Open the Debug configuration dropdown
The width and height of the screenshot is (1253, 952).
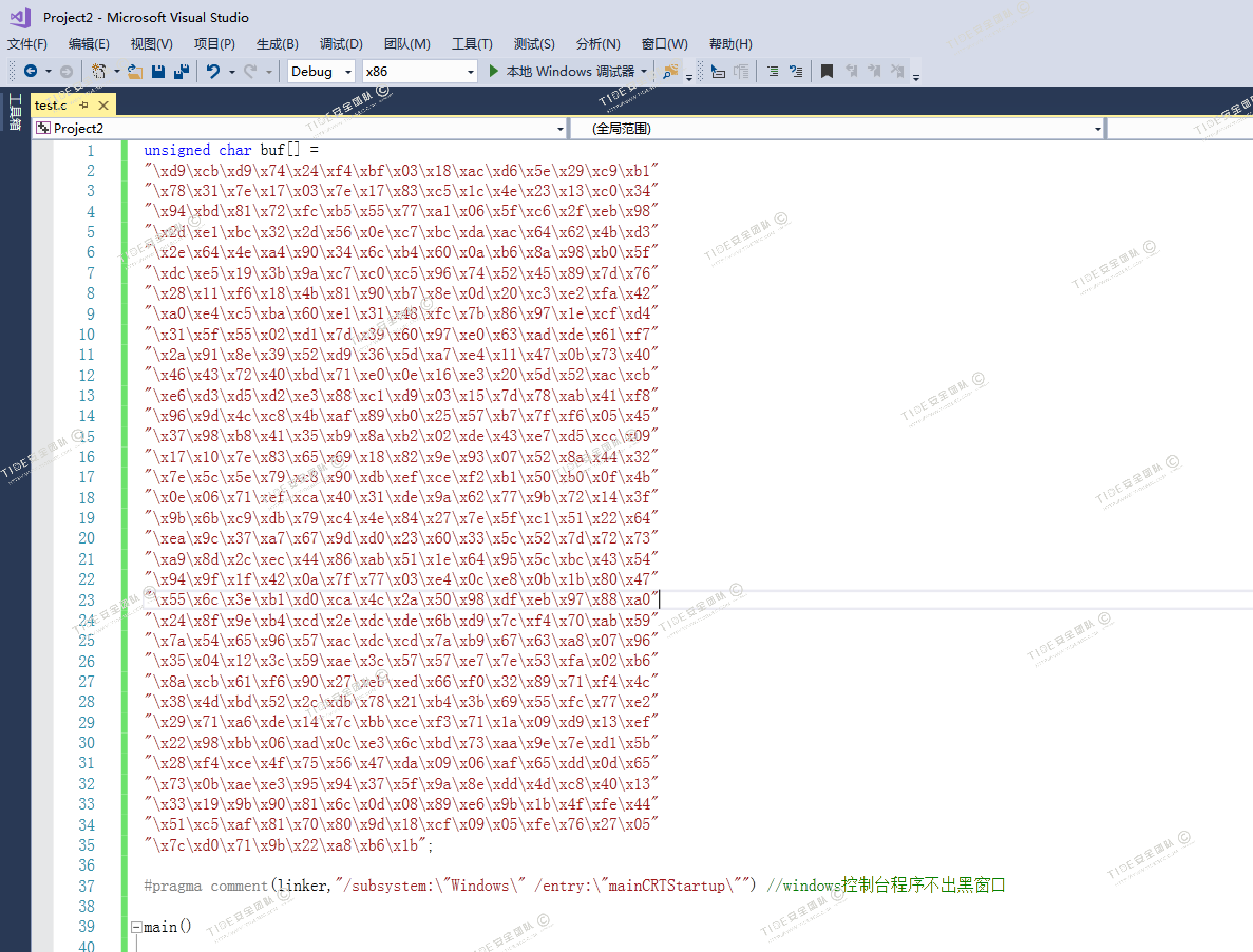321,71
